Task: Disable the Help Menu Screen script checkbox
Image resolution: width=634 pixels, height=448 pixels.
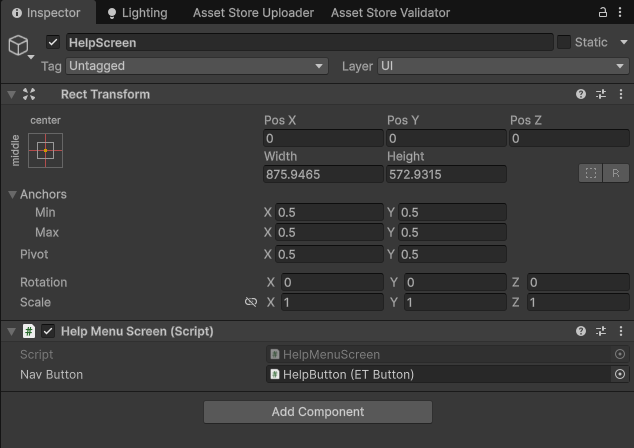Action: (x=48, y=331)
